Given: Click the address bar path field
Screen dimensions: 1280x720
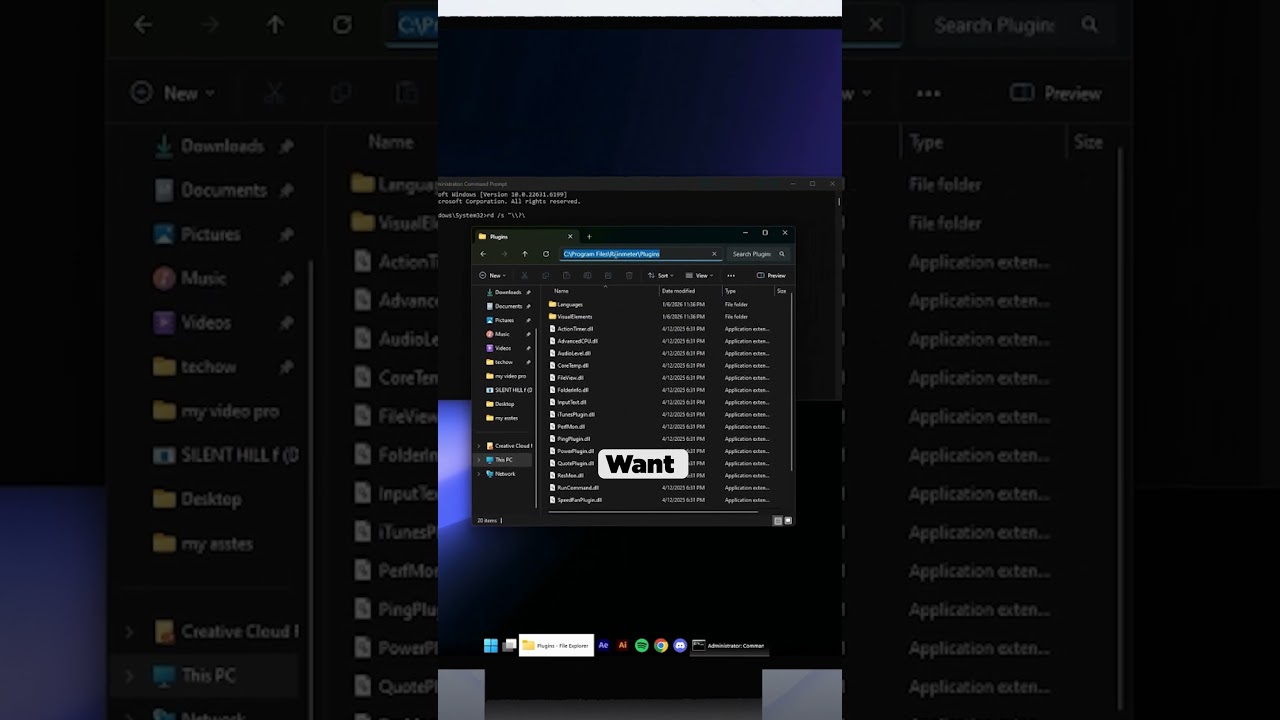Looking at the screenshot, I should tap(640, 254).
